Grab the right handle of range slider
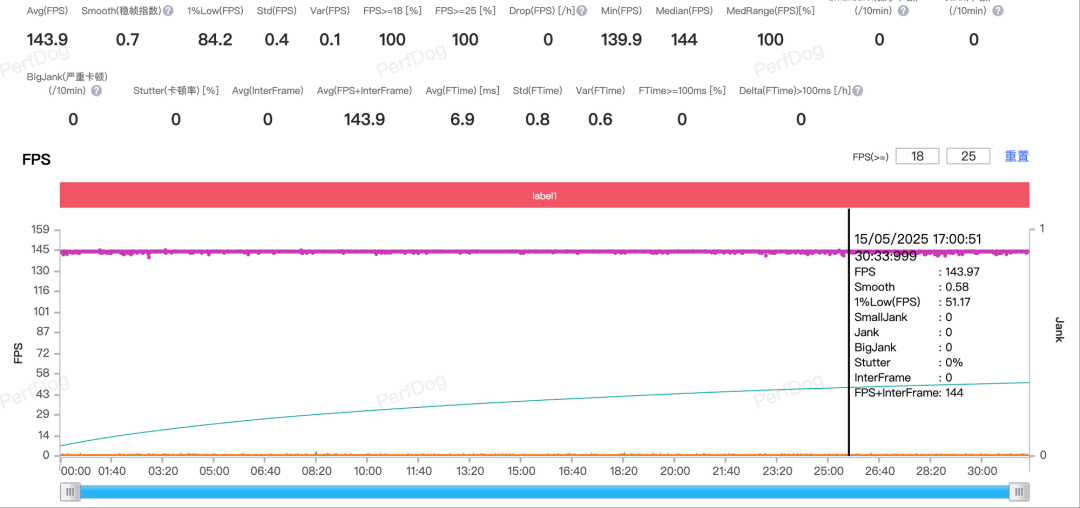The width and height of the screenshot is (1080, 508). click(1019, 491)
